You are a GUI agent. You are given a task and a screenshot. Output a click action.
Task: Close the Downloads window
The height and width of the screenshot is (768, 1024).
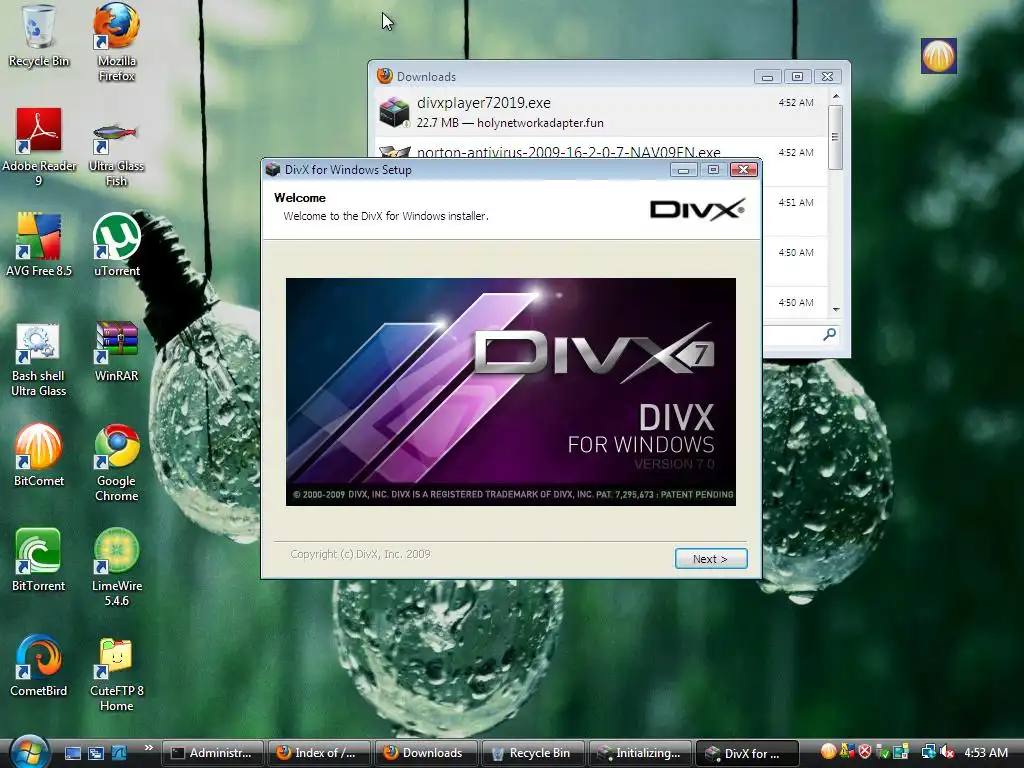coord(827,76)
